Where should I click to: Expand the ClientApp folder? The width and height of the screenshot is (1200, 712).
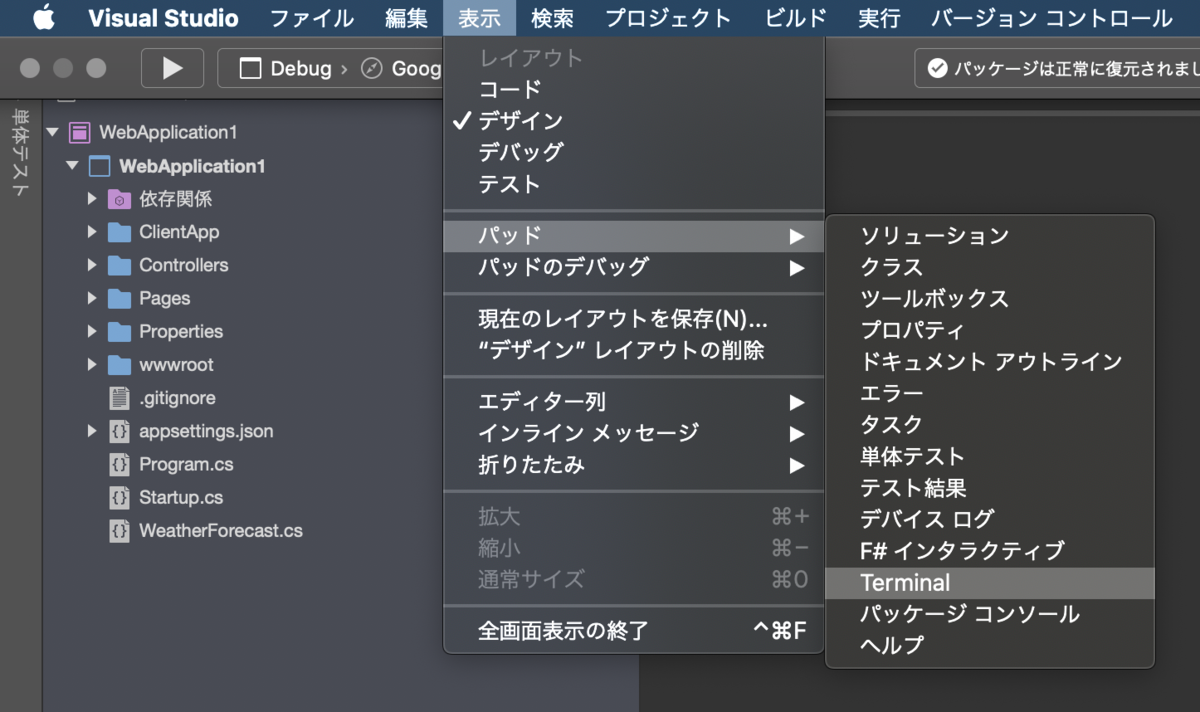click(92, 232)
